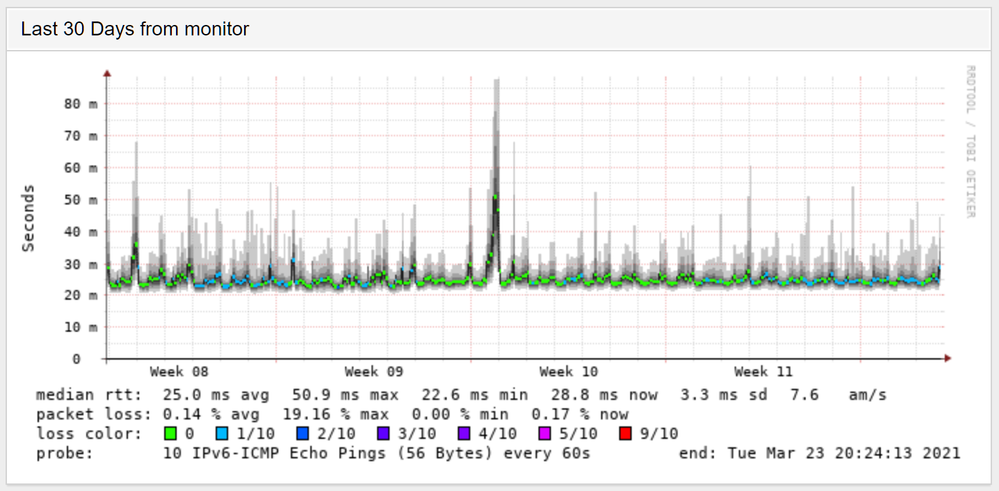Click the Week 11 axis label
This screenshot has height=491, width=999.
pos(763,371)
